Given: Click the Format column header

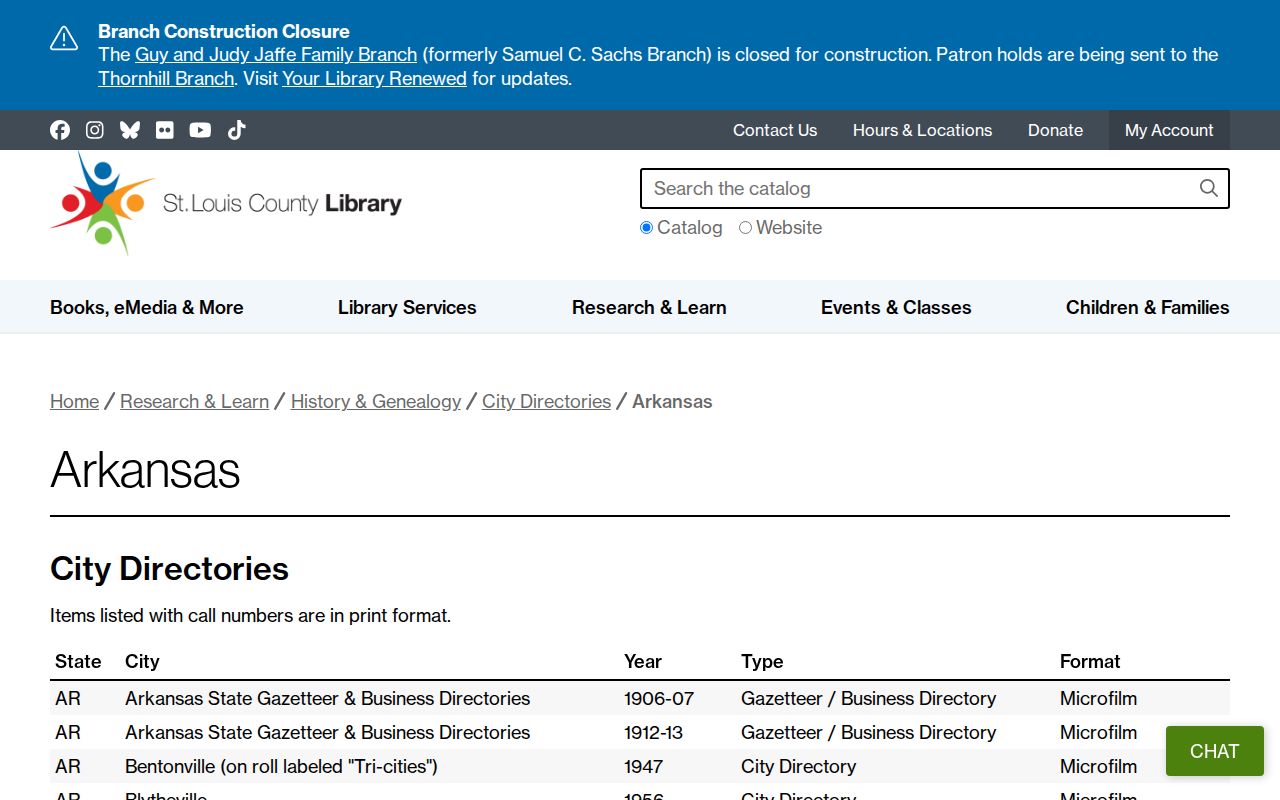Looking at the screenshot, I should (1090, 661).
